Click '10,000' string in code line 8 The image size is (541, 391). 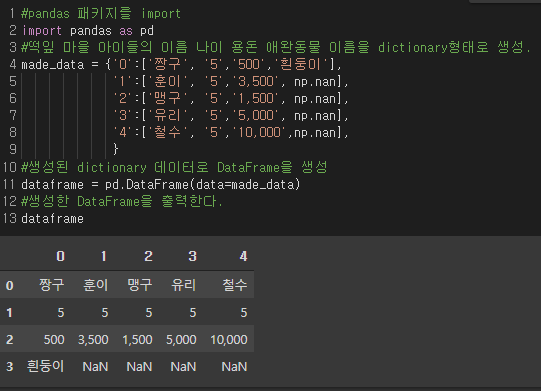(x=259, y=133)
